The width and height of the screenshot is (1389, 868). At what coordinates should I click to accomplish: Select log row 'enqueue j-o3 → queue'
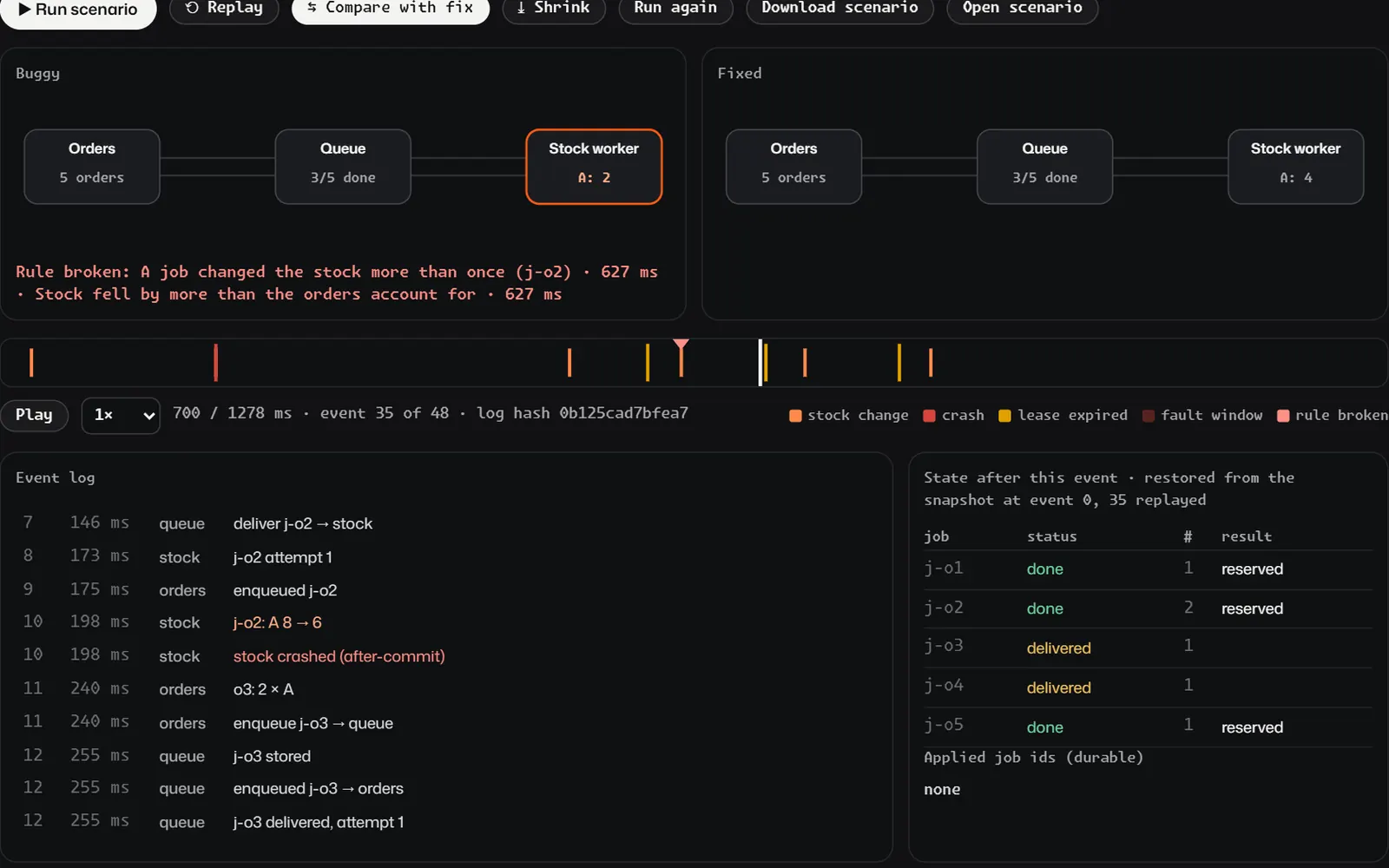coord(446,723)
